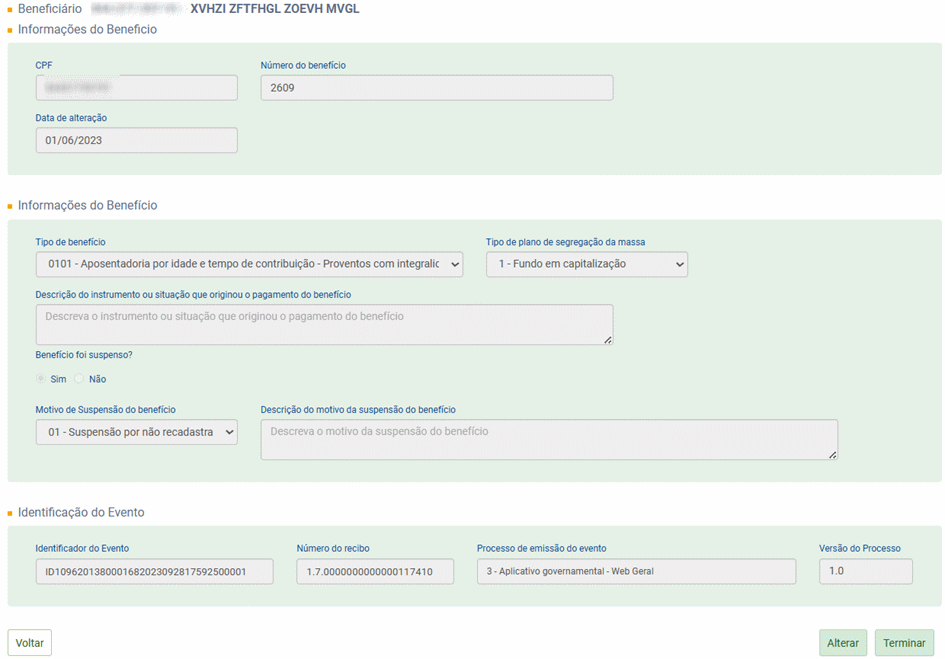The width and height of the screenshot is (945, 659).
Task: Click the CPF input field
Action: (x=136, y=88)
